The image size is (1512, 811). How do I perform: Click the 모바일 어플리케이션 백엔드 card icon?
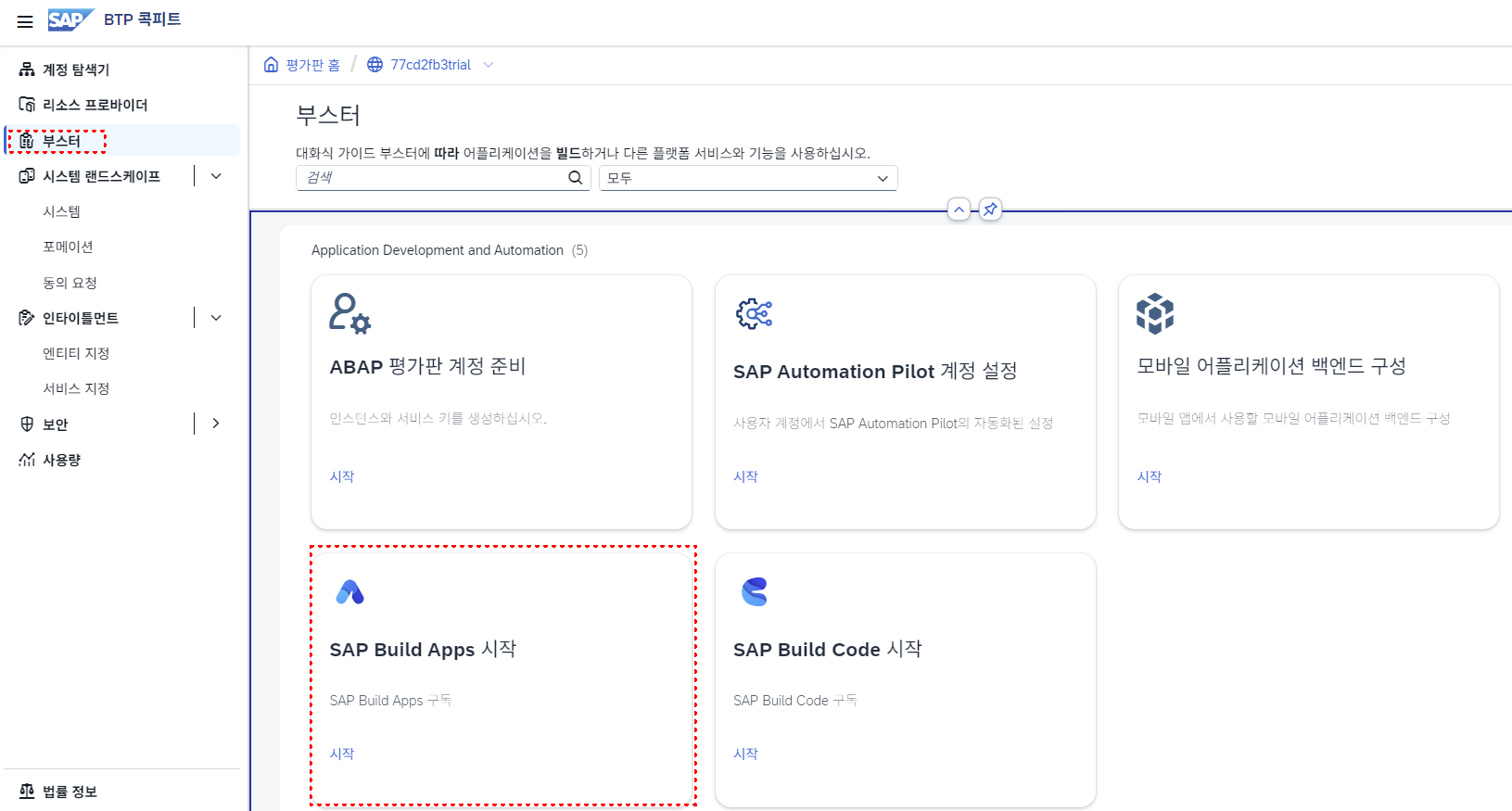(1155, 313)
